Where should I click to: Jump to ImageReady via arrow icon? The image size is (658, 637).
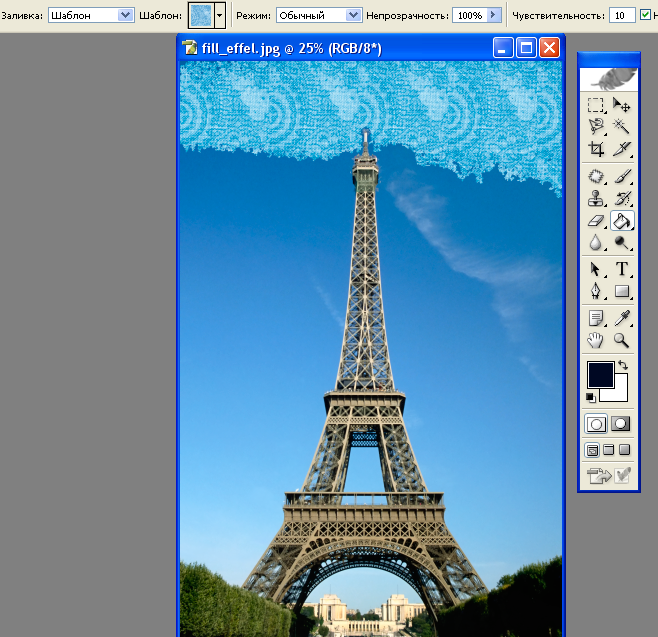click(x=599, y=476)
